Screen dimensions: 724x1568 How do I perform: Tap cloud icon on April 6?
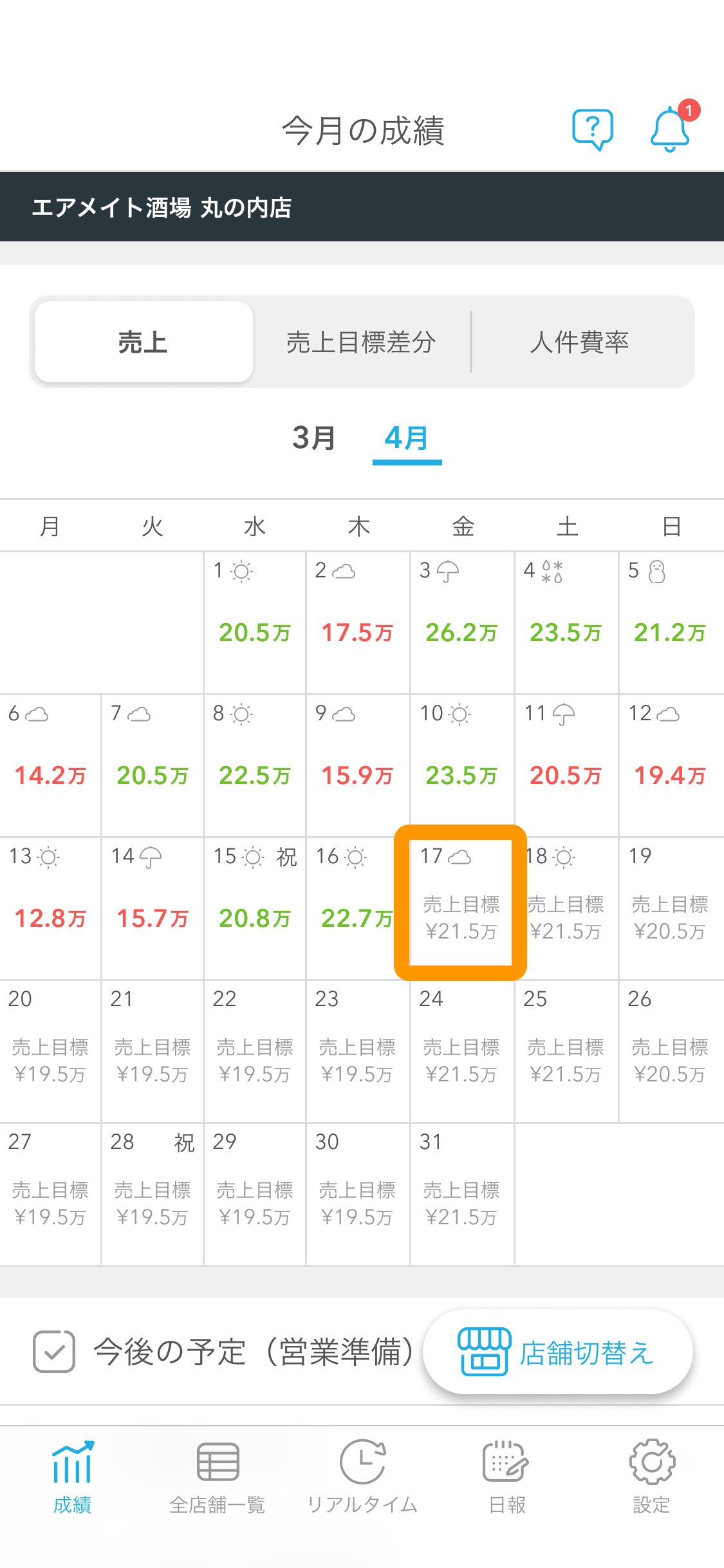pos(36,714)
